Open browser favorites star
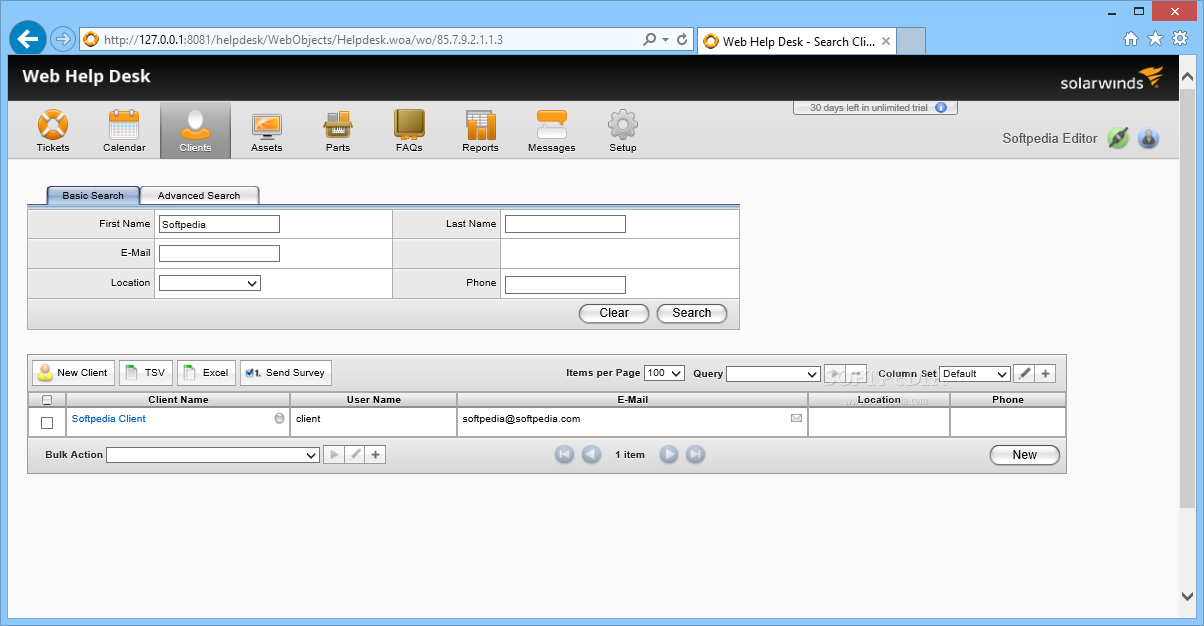Viewport: 1204px width, 626px height. [1155, 39]
